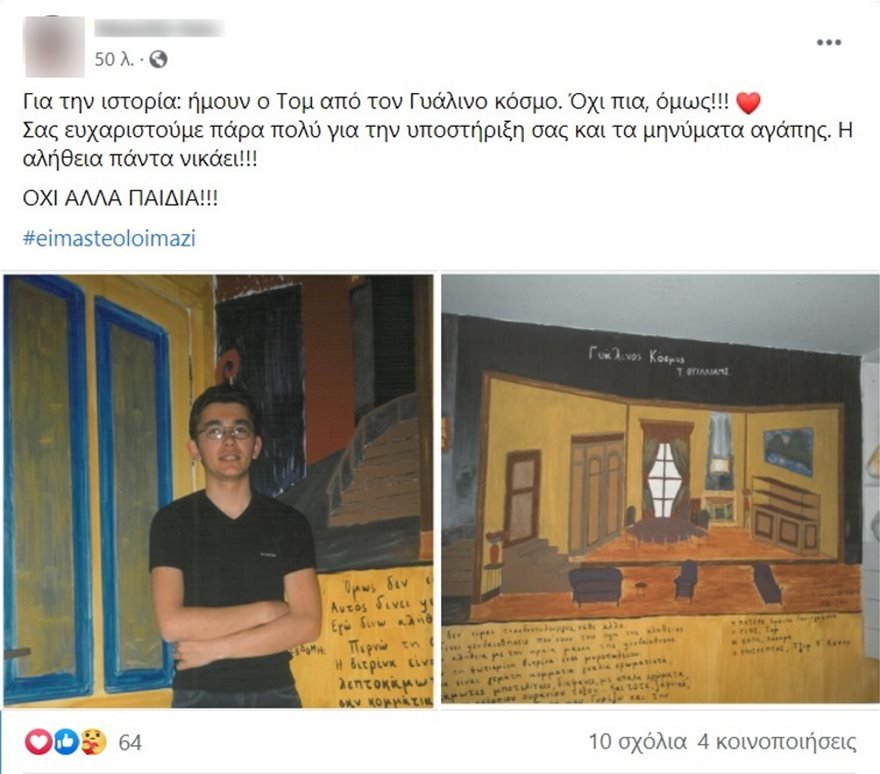Click the care hug reaction icon
The image size is (880, 774).
coord(93,742)
